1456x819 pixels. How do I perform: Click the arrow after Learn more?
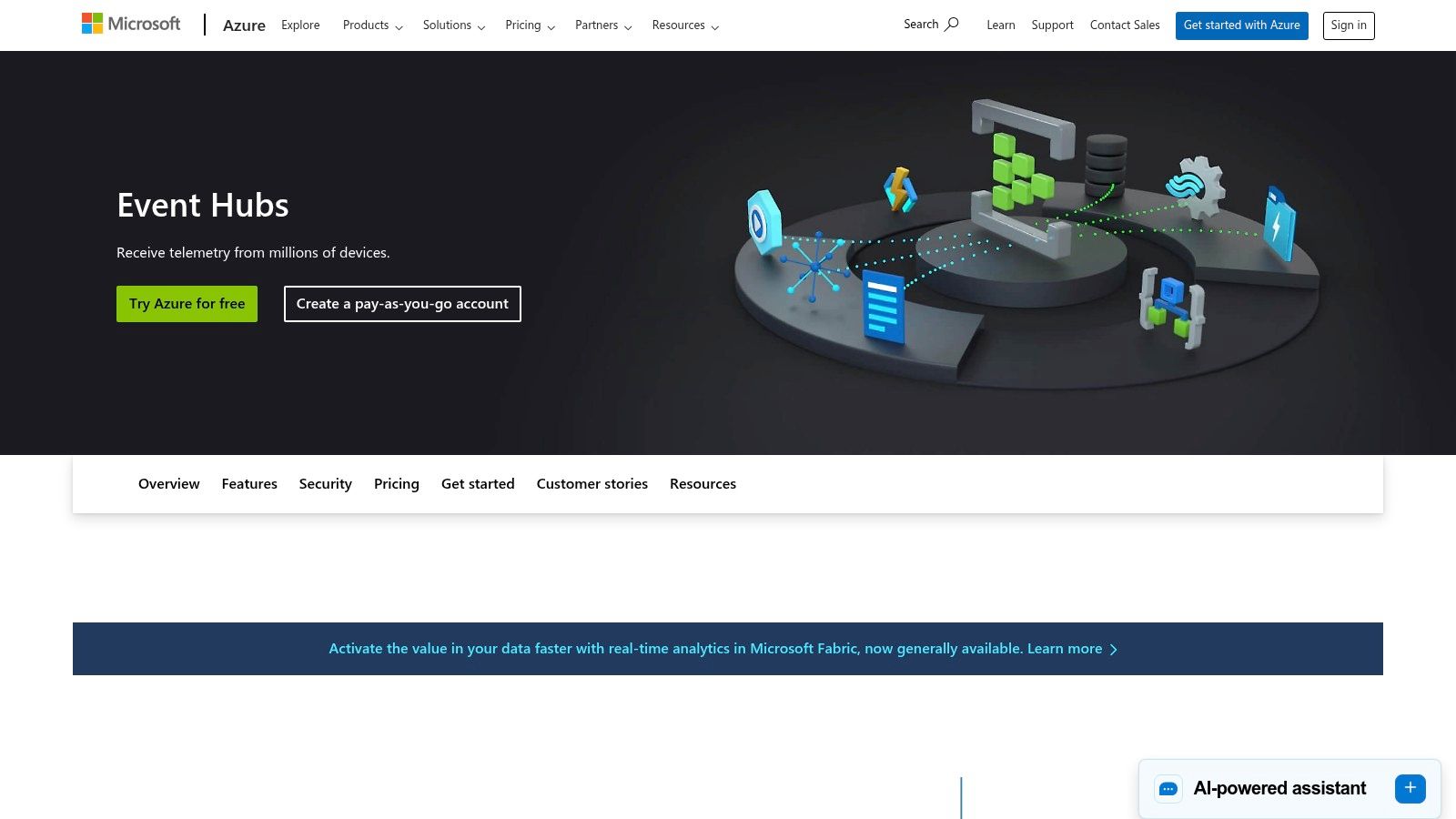pyautogui.click(x=1112, y=649)
